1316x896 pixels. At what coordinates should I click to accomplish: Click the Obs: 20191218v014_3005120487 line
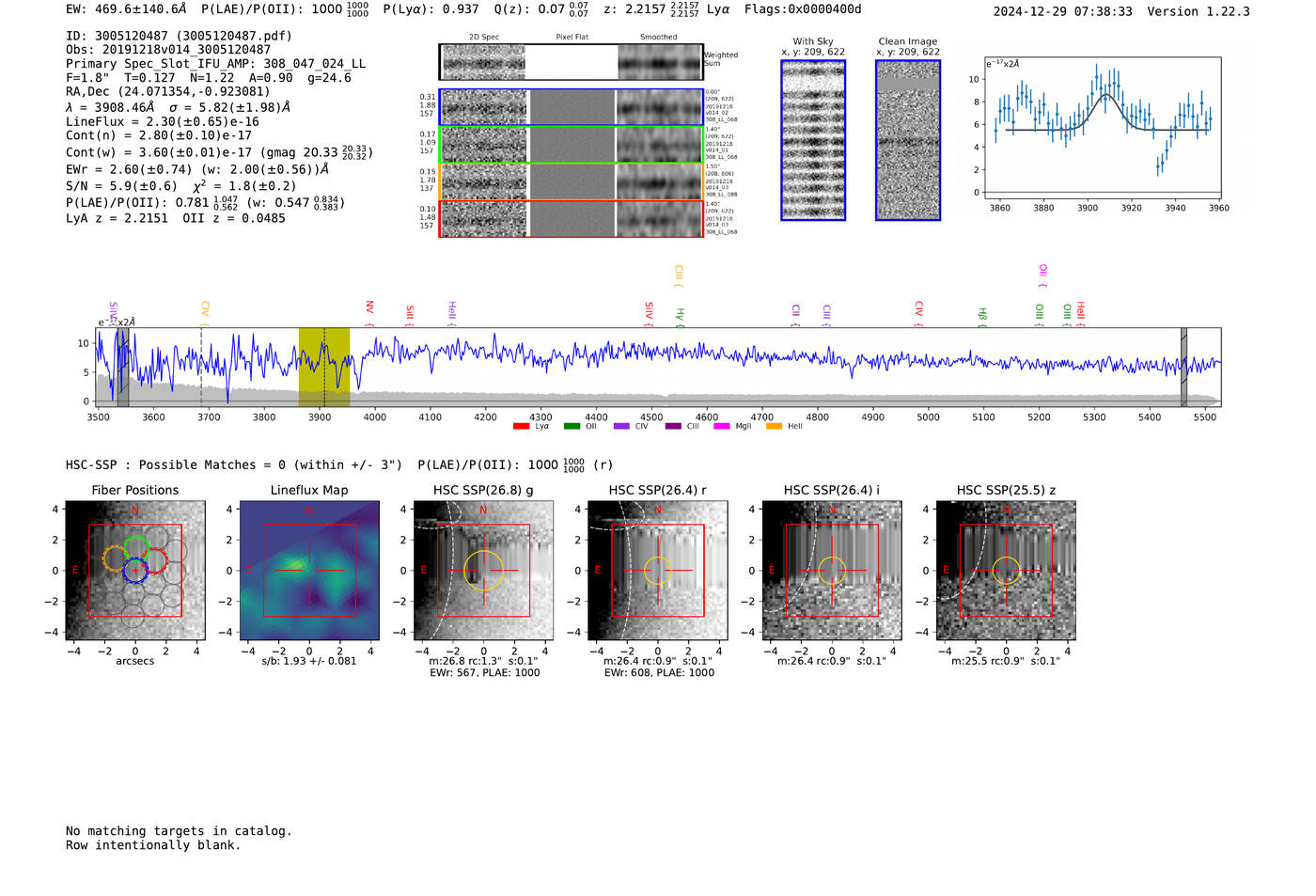(x=168, y=50)
